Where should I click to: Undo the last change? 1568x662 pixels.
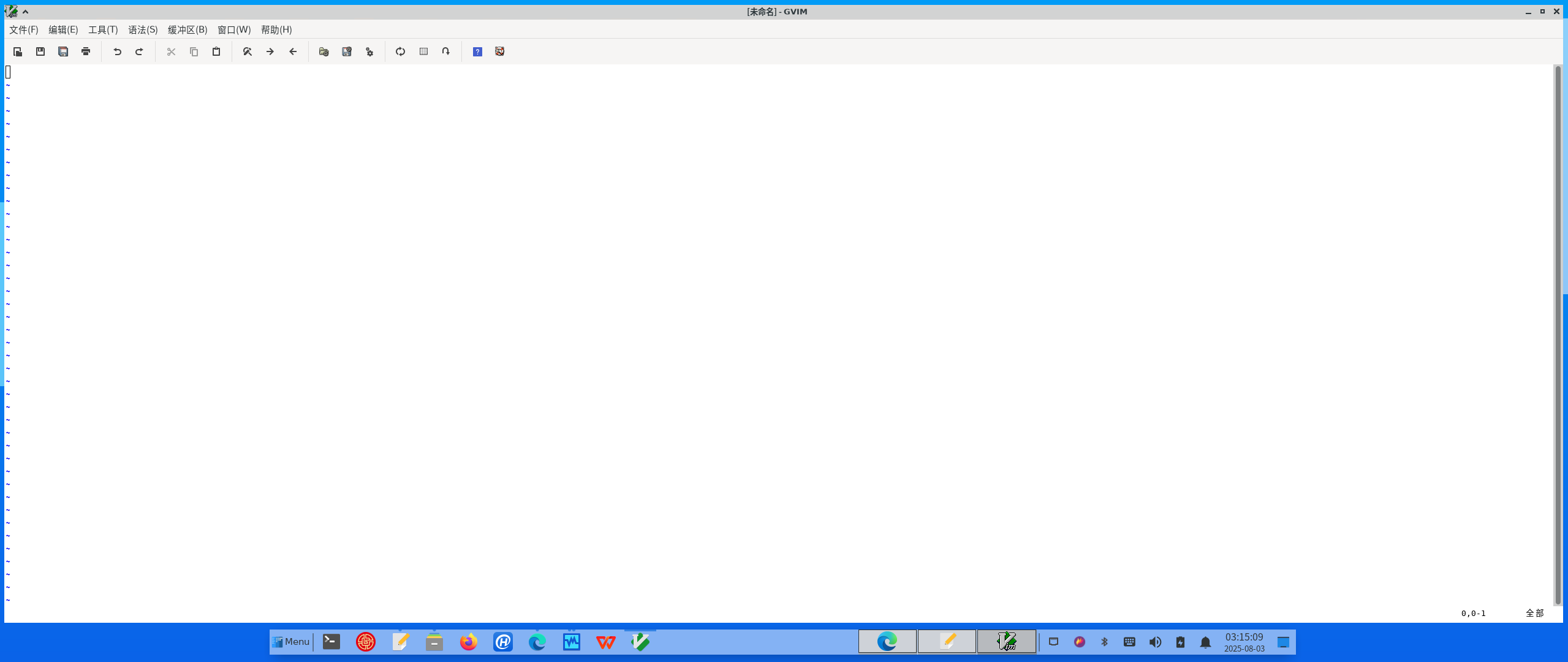pyautogui.click(x=117, y=51)
